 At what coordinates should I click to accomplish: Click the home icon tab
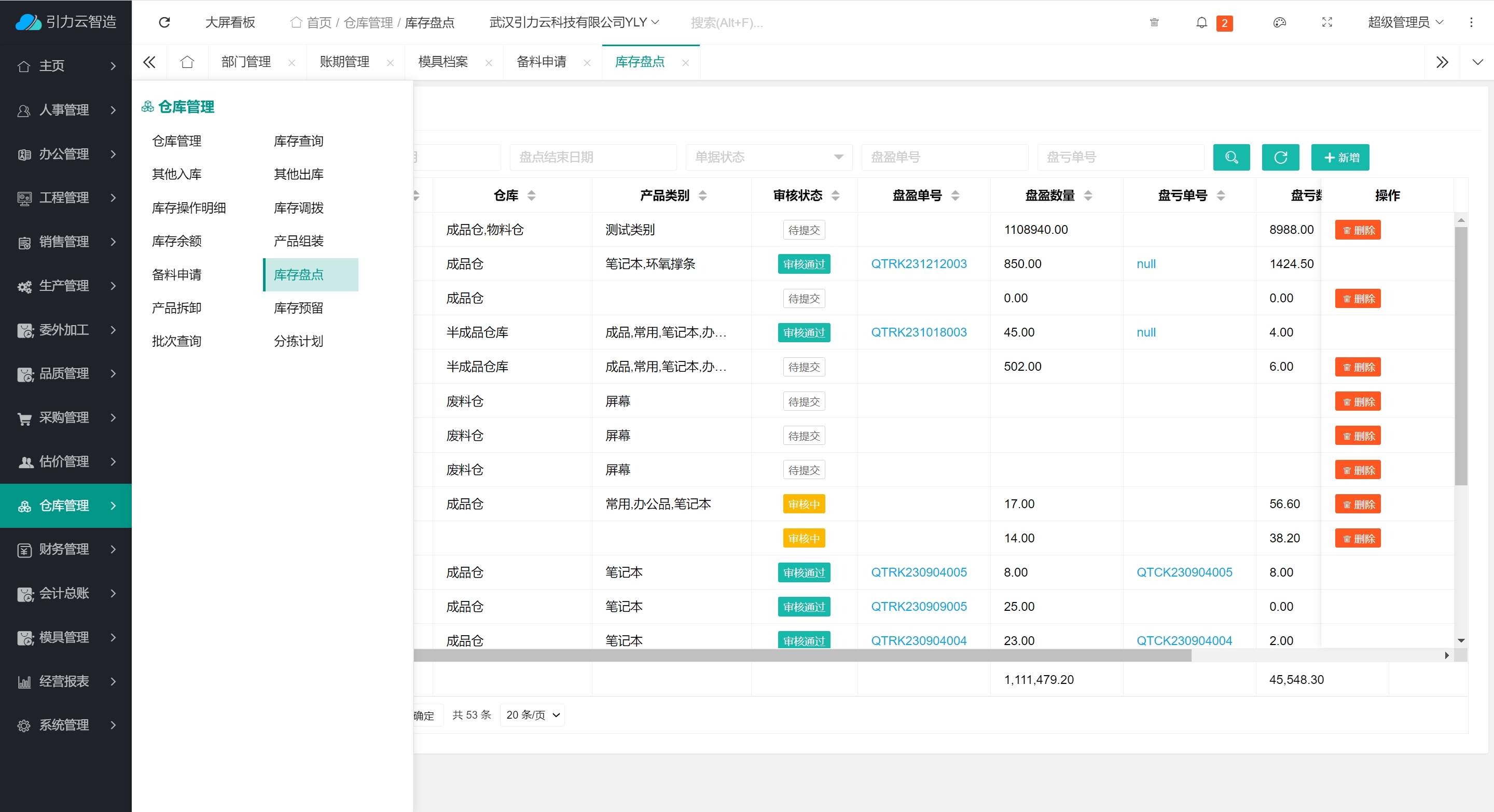[x=187, y=62]
